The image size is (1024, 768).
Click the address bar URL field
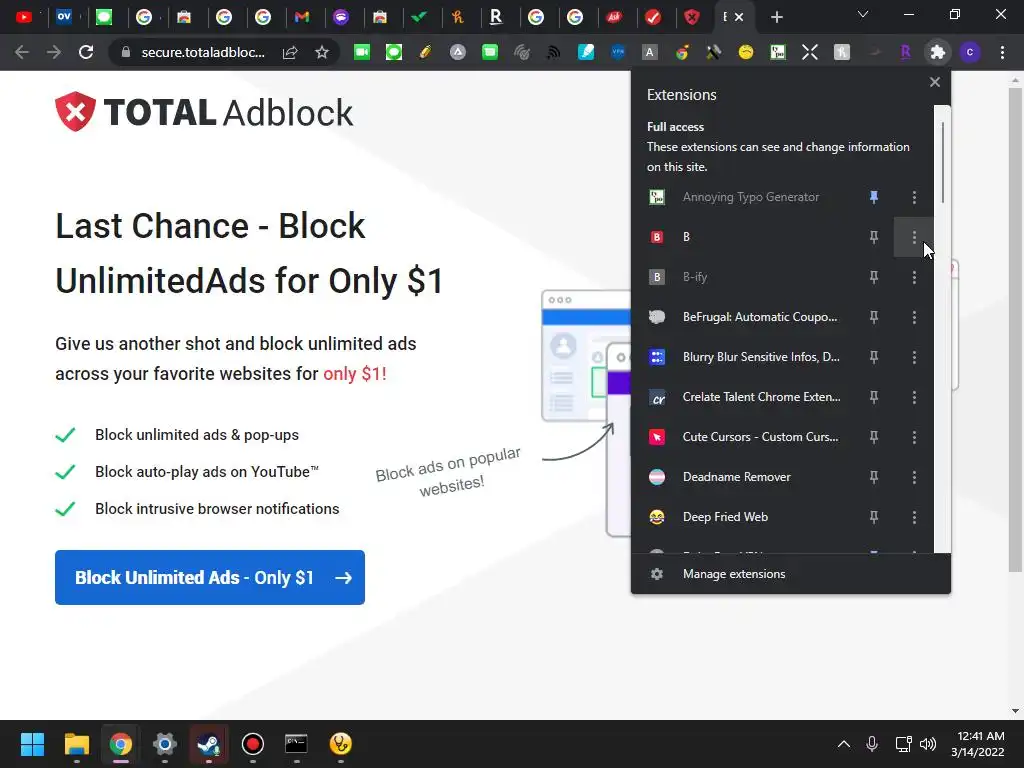pyautogui.click(x=203, y=52)
